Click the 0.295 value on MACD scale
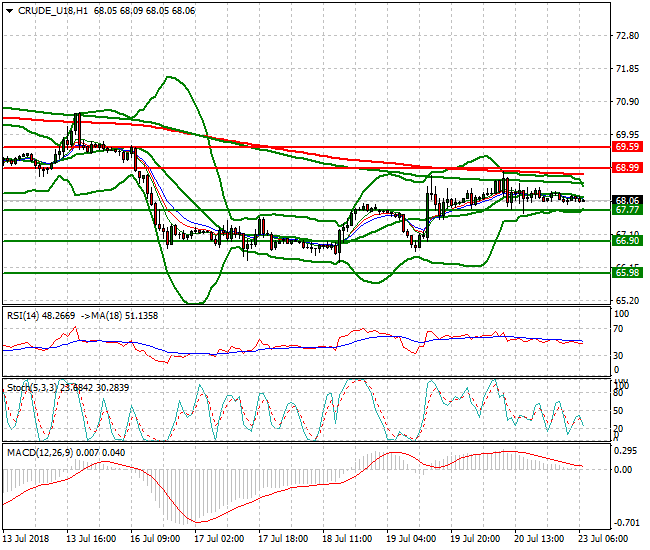This screenshot has height=550, width=650. point(627,450)
